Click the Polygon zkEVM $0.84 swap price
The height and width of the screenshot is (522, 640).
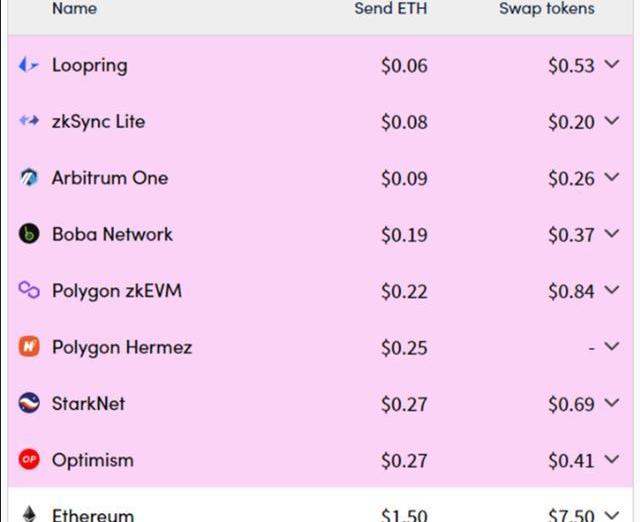click(x=570, y=291)
